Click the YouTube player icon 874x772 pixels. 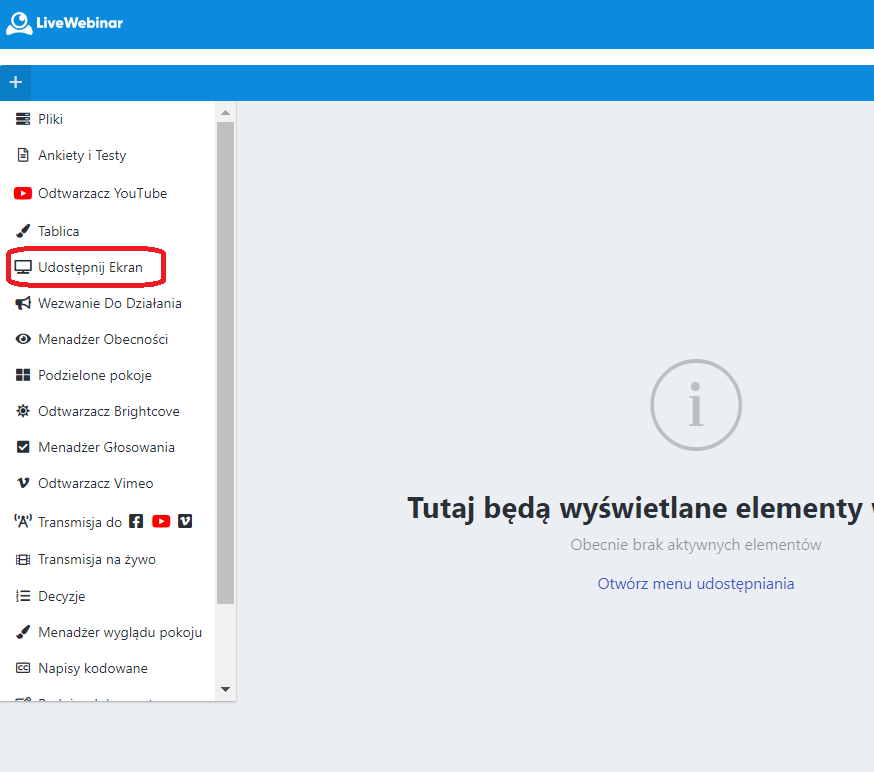(23, 193)
